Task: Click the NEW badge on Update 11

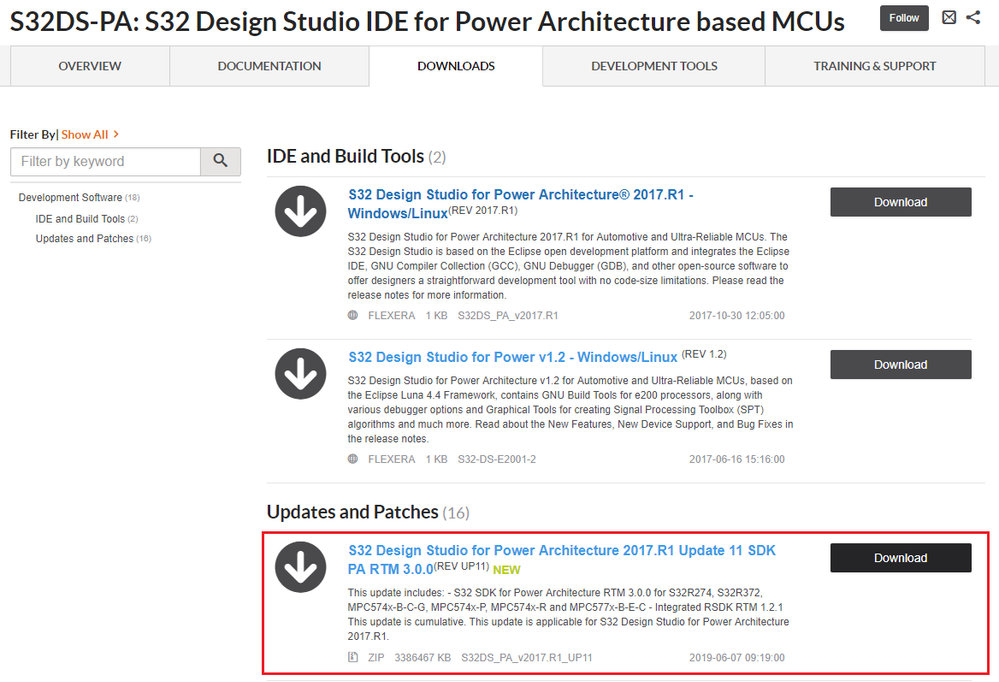Action: (x=507, y=570)
